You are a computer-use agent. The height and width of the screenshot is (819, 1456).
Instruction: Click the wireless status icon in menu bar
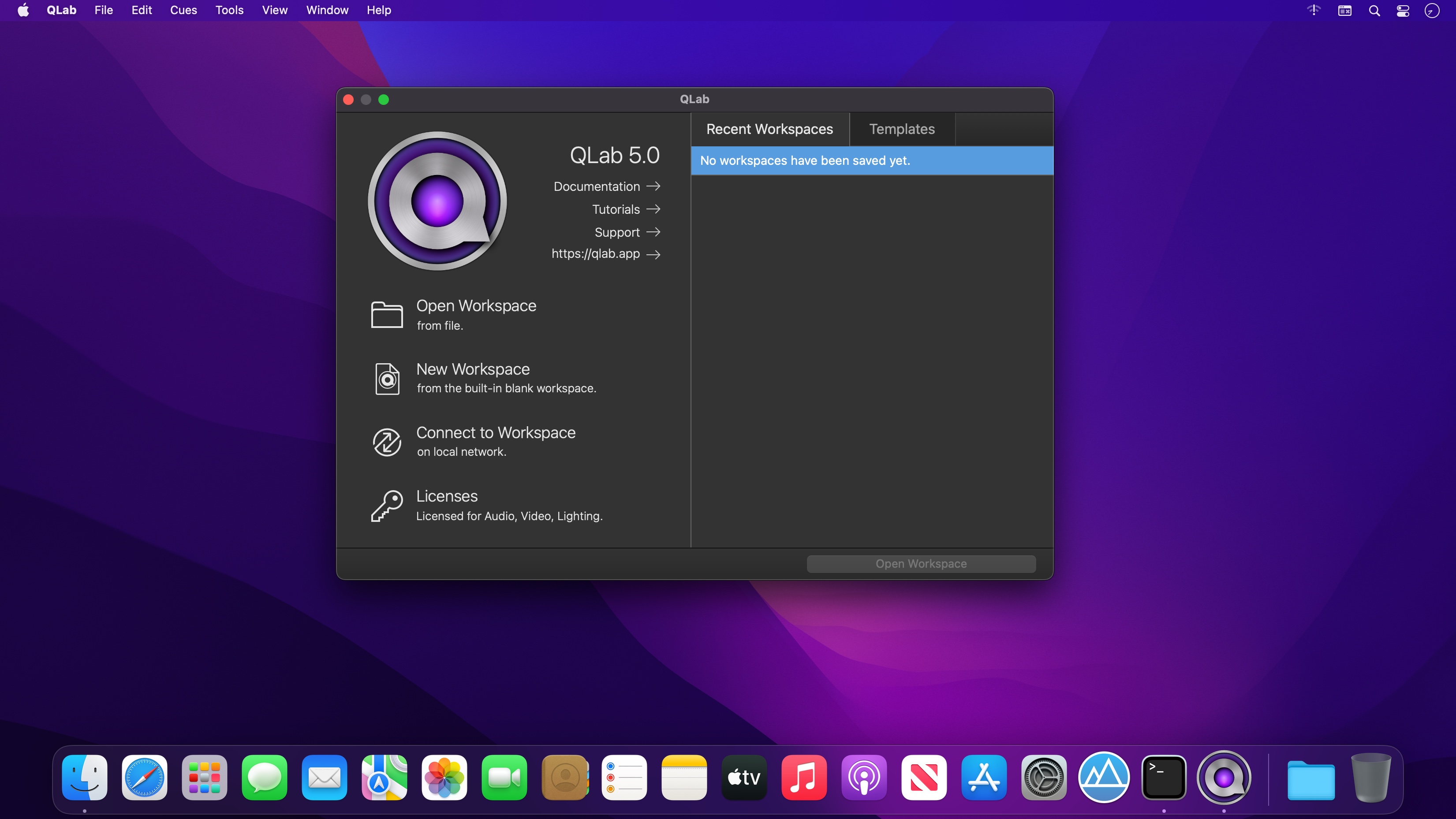tap(1314, 10)
